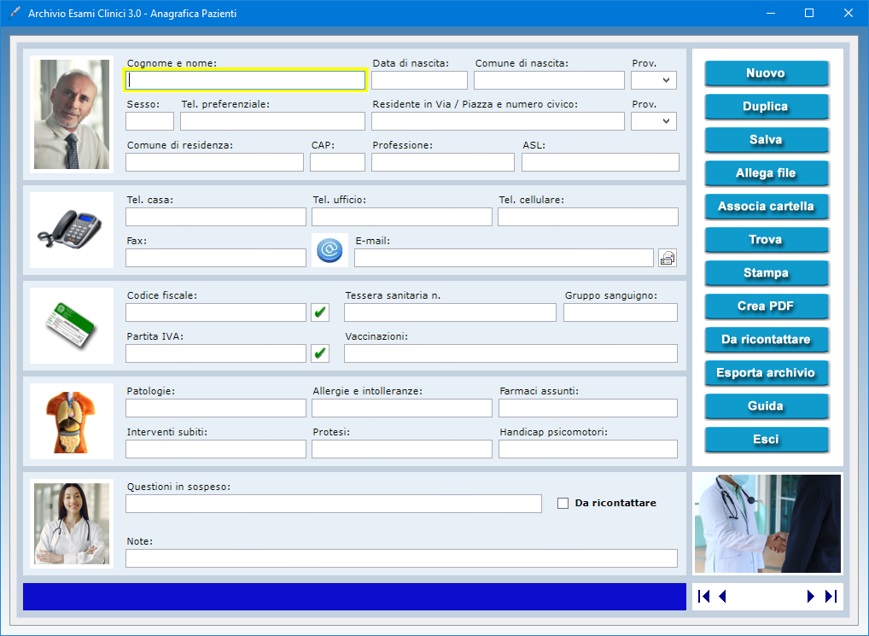The width and height of the screenshot is (869, 636).
Task: Click the Tel. cellulare field
Action: click(588, 217)
